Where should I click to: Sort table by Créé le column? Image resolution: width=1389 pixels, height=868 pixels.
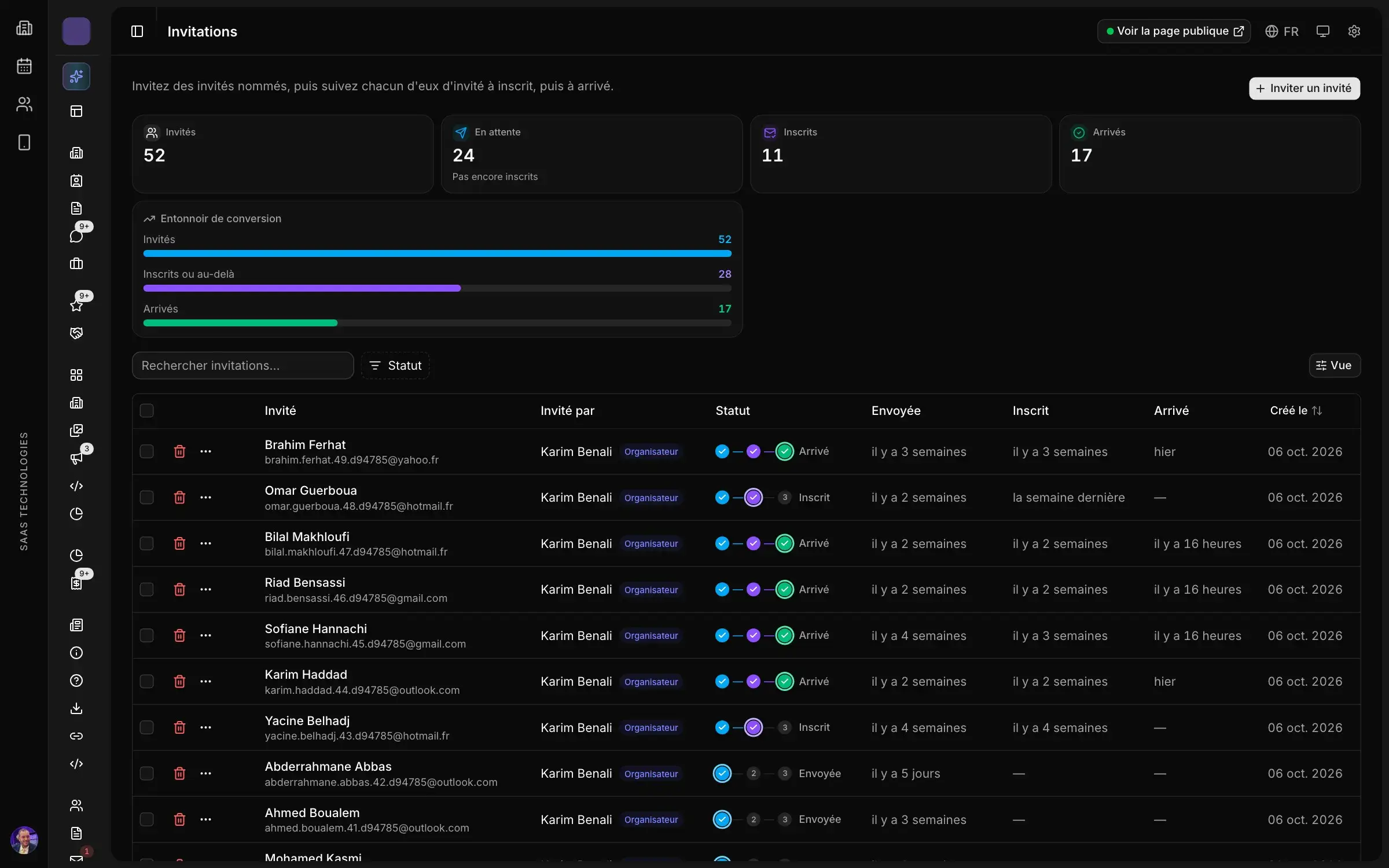(1296, 411)
